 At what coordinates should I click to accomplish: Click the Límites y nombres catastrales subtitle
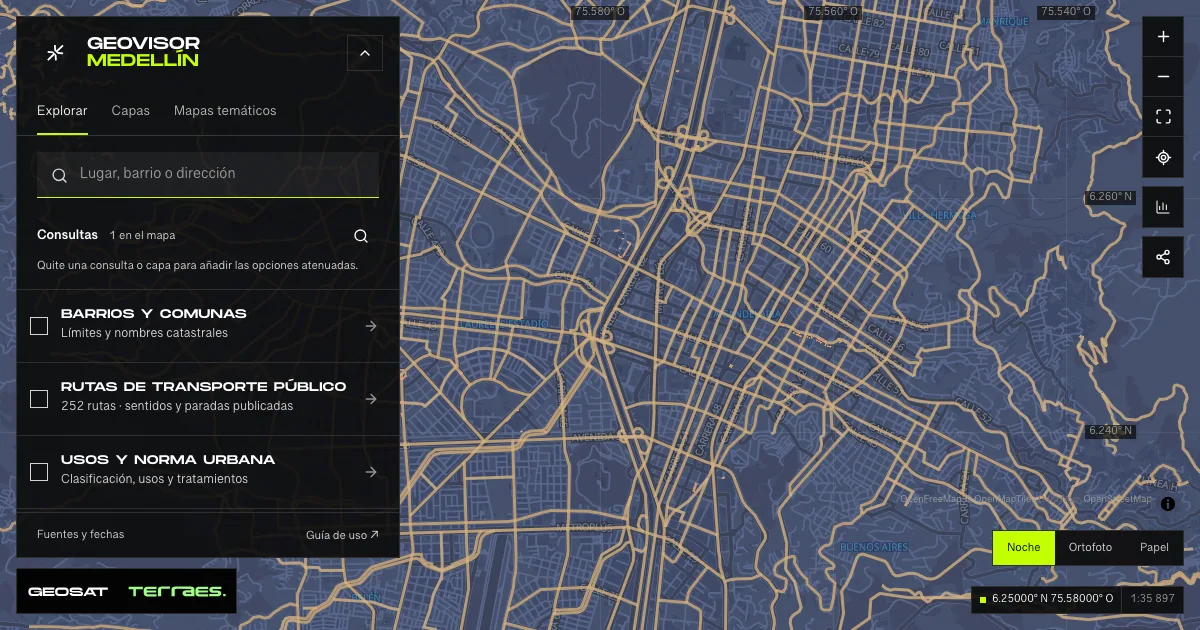tap(144, 333)
